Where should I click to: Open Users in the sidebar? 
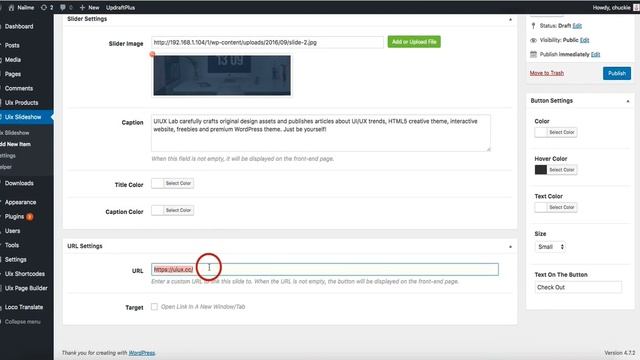(x=12, y=231)
